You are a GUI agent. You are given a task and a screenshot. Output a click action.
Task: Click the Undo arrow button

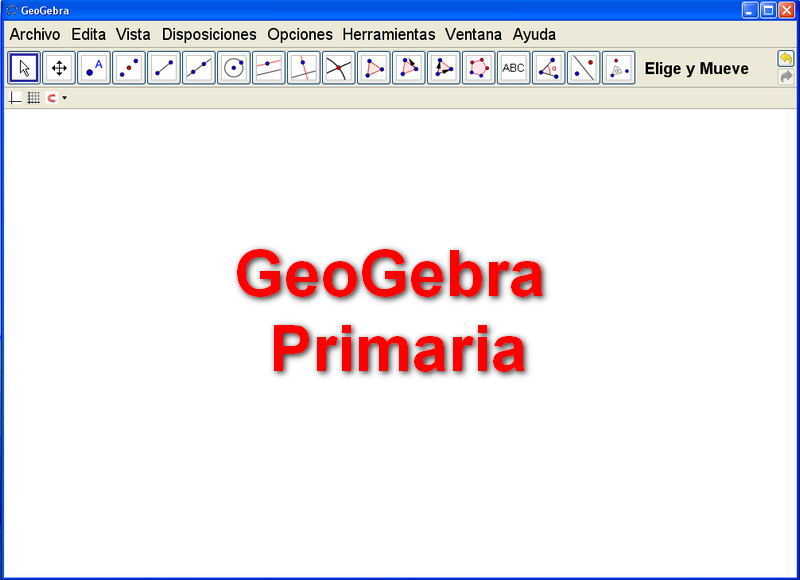pos(786,59)
